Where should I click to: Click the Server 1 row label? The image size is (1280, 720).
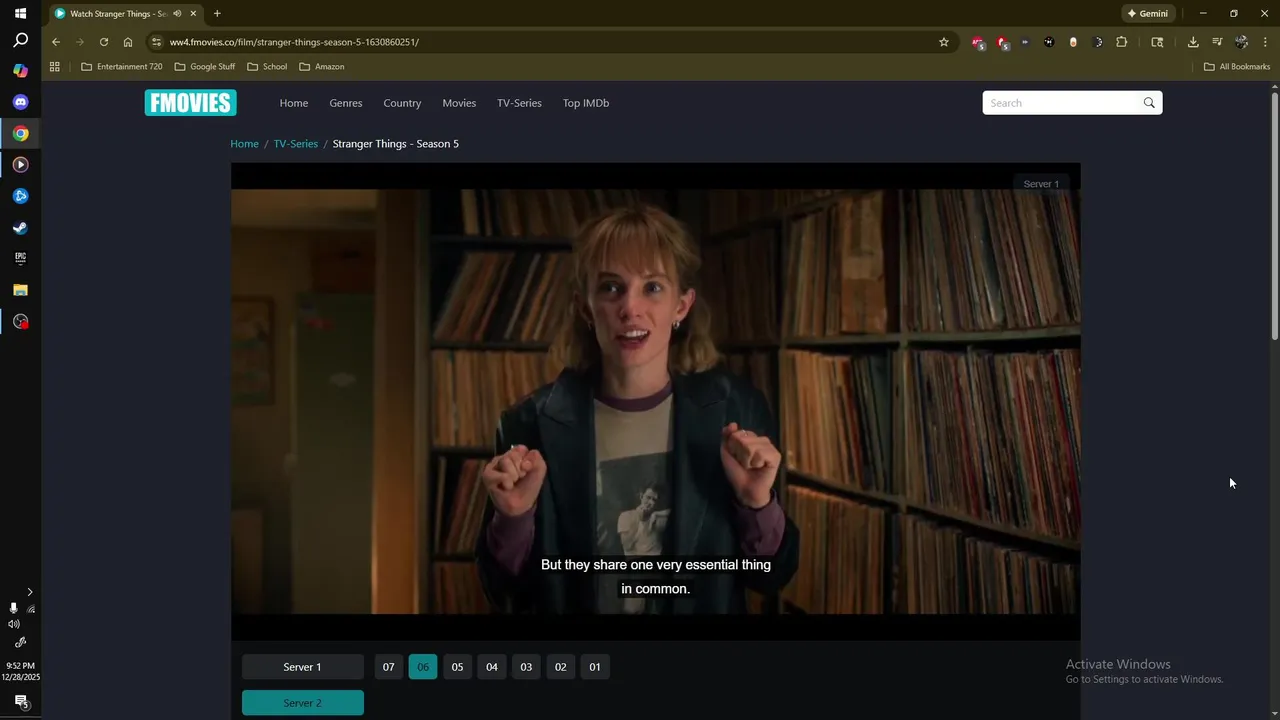(303, 667)
